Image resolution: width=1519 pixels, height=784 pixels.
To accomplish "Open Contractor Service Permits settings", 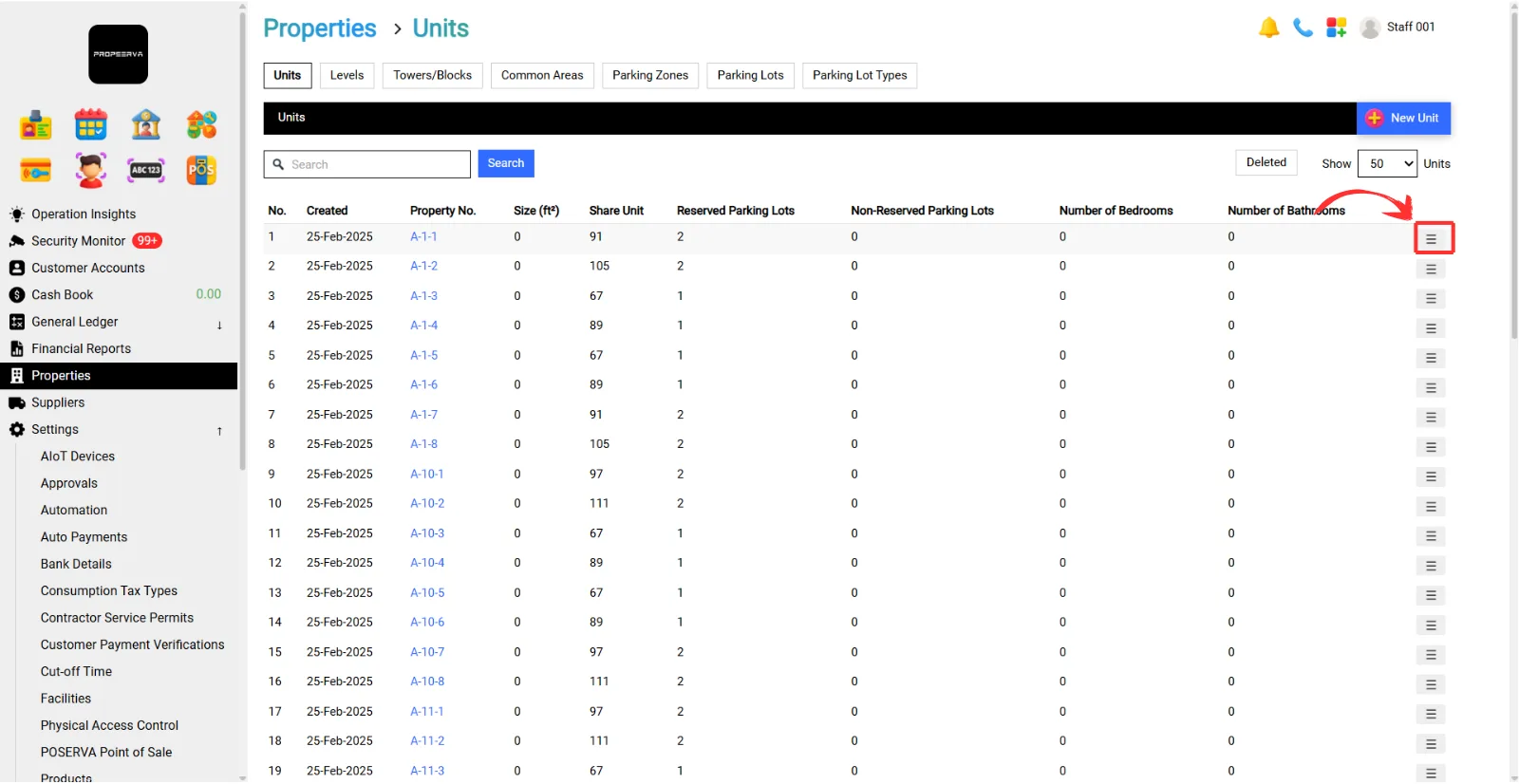I will (117, 618).
